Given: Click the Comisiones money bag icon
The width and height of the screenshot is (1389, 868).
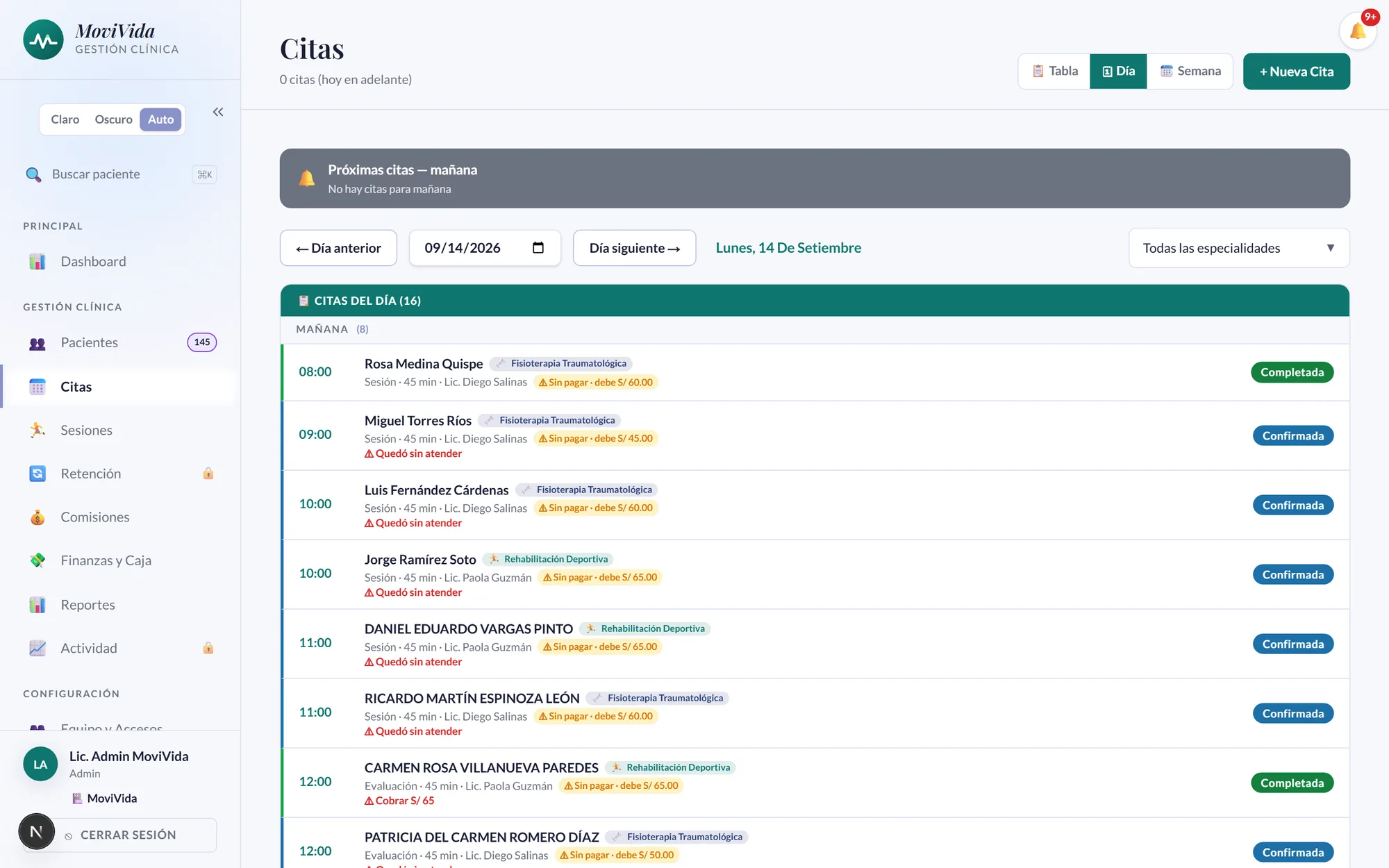Looking at the screenshot, I should click(38, 517).
